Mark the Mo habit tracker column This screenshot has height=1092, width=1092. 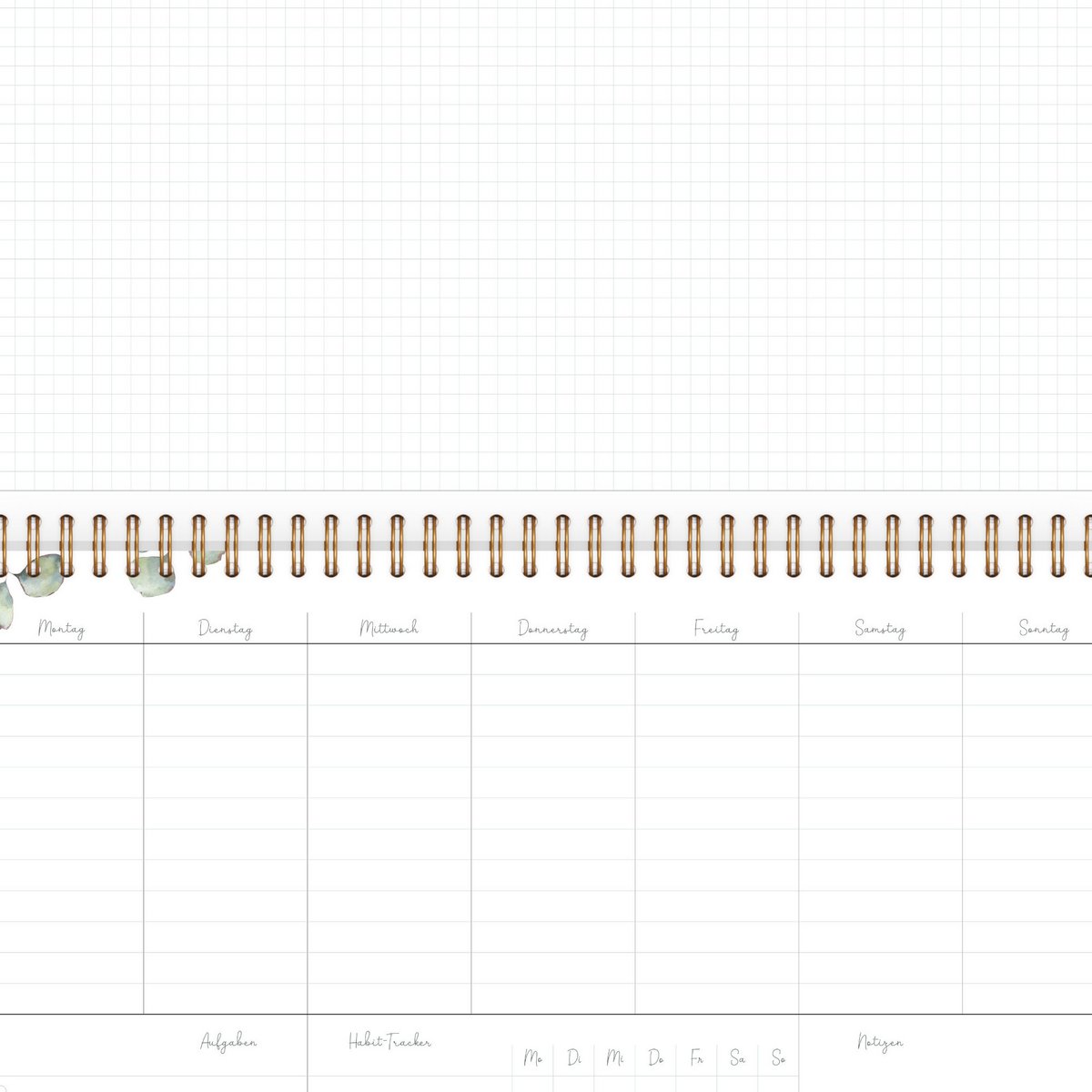pyautogui.click(x=533, y=1058)
